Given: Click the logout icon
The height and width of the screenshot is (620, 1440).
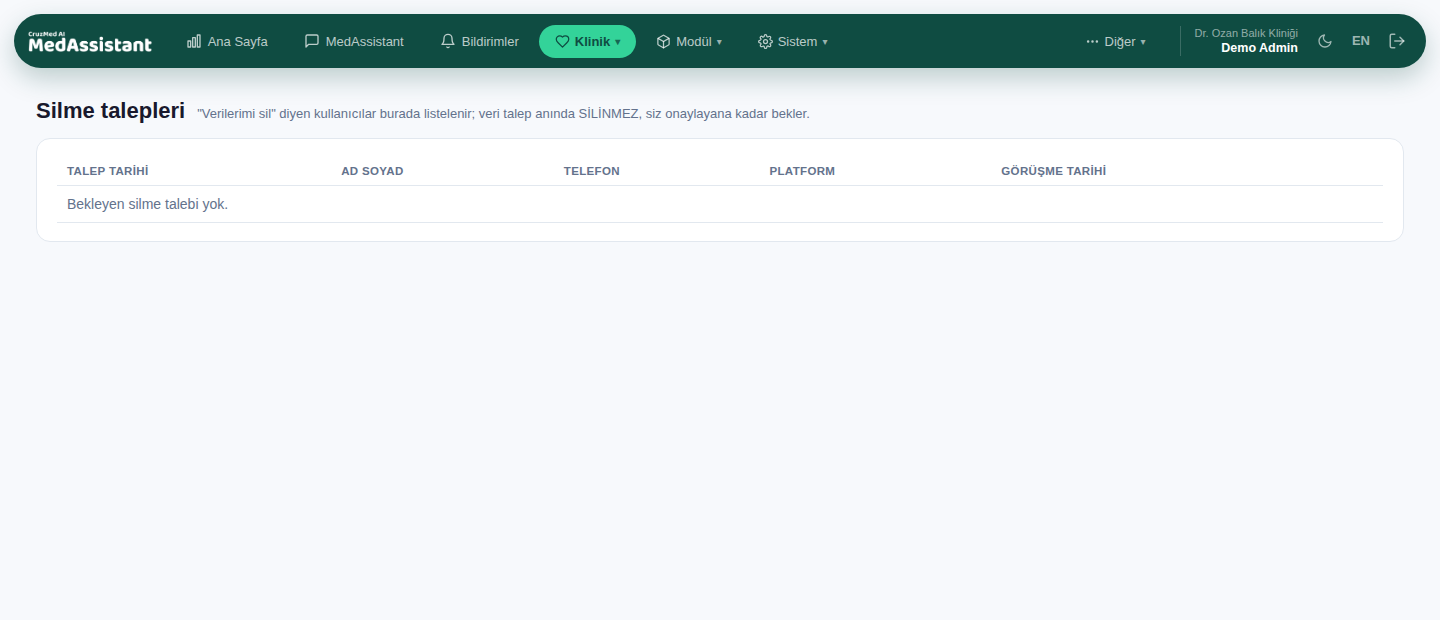Looking at the screenshot, I should click(x=1397, y=41).
